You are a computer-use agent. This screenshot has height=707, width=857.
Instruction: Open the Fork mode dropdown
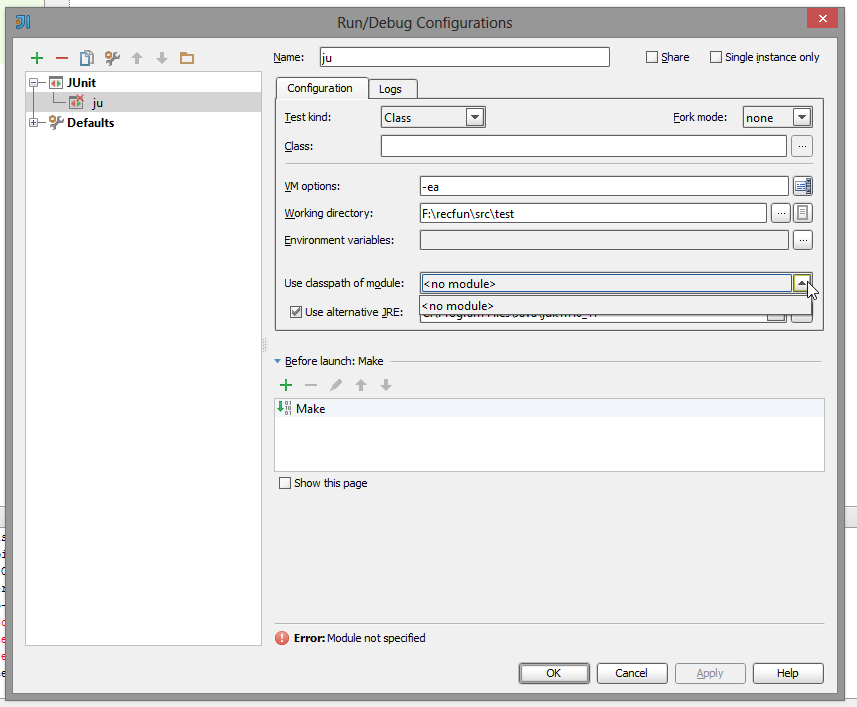click(801, 117)
